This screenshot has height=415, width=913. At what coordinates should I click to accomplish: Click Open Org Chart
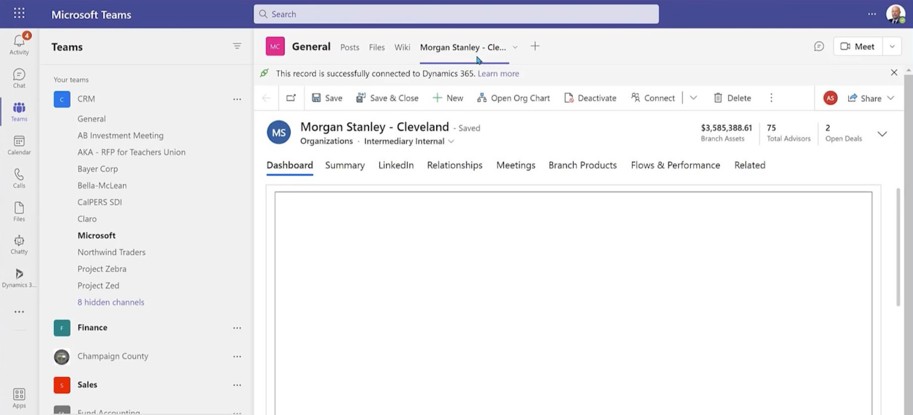pyautogui.click(x=514, y=98)
